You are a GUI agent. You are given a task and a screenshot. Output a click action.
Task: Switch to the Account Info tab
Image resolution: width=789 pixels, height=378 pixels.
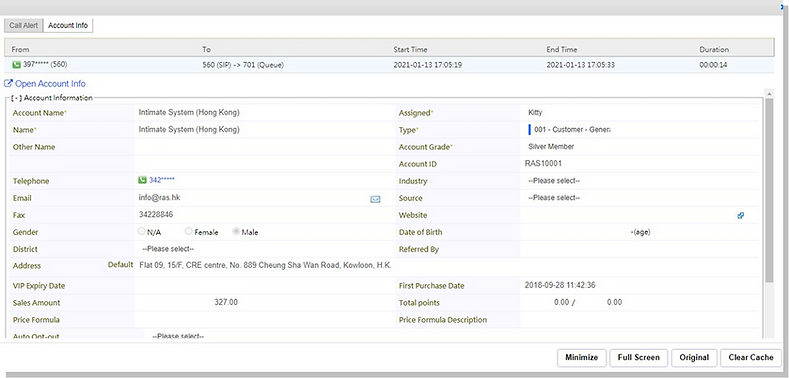68,25
